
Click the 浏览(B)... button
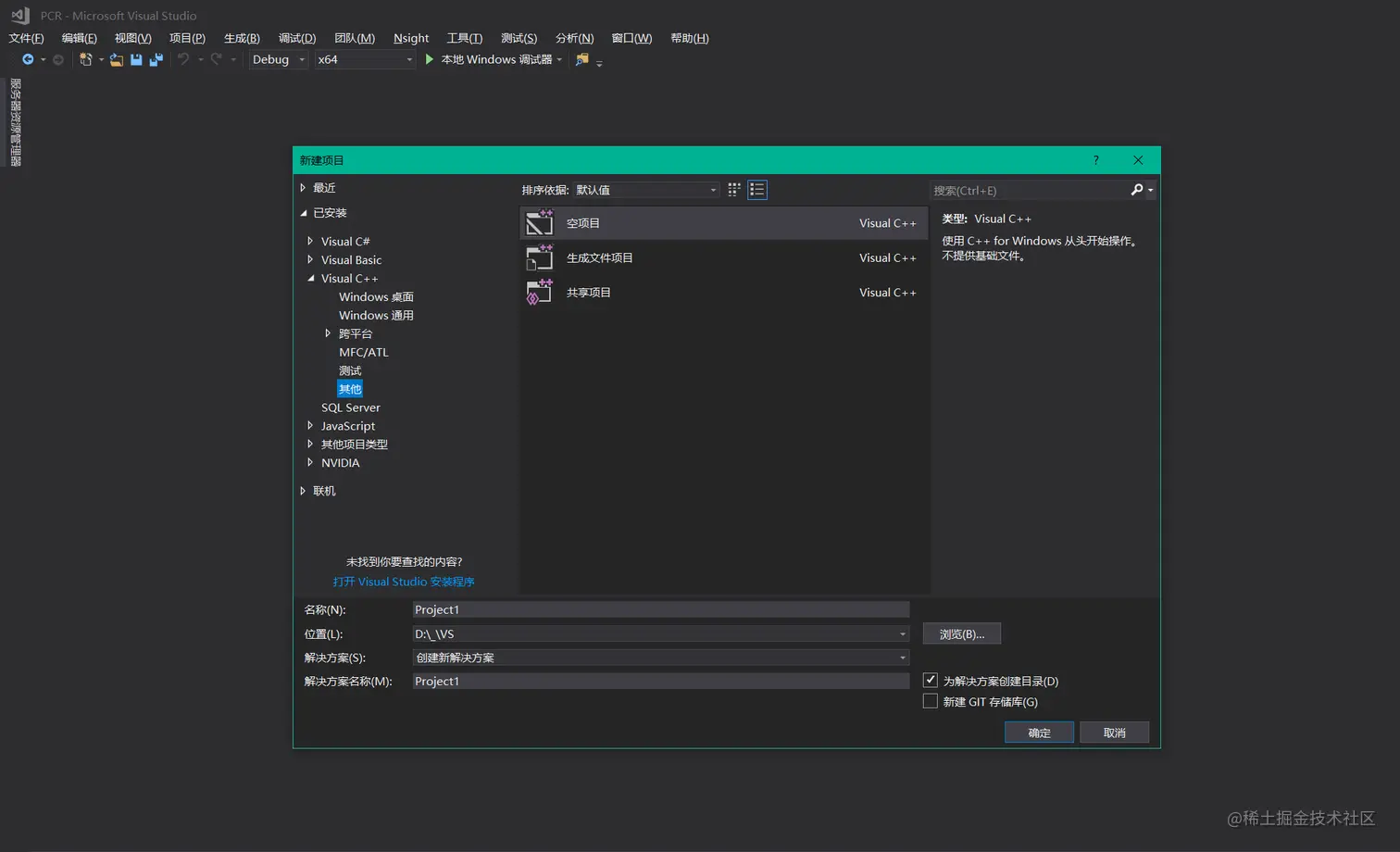962,634
